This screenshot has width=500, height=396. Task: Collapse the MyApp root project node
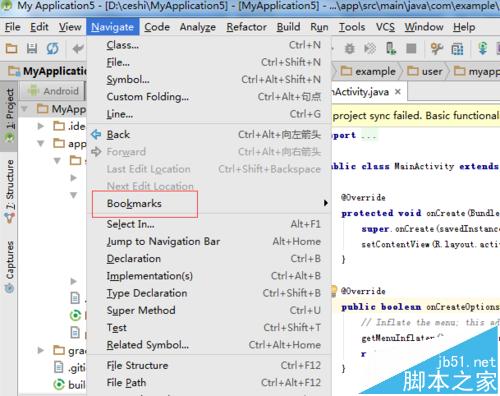24,109
